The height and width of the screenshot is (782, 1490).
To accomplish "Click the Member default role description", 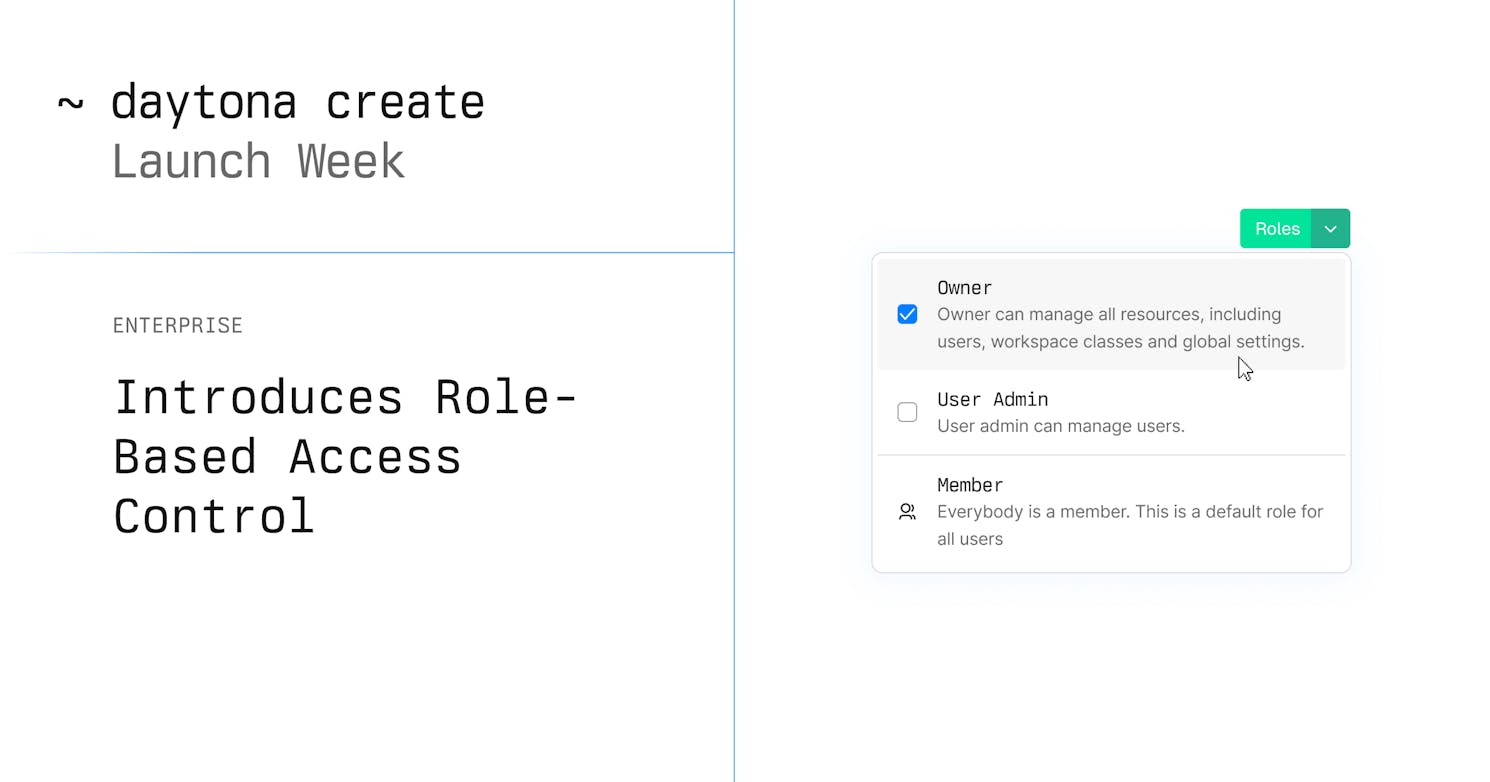I will tap(1129, 525).
